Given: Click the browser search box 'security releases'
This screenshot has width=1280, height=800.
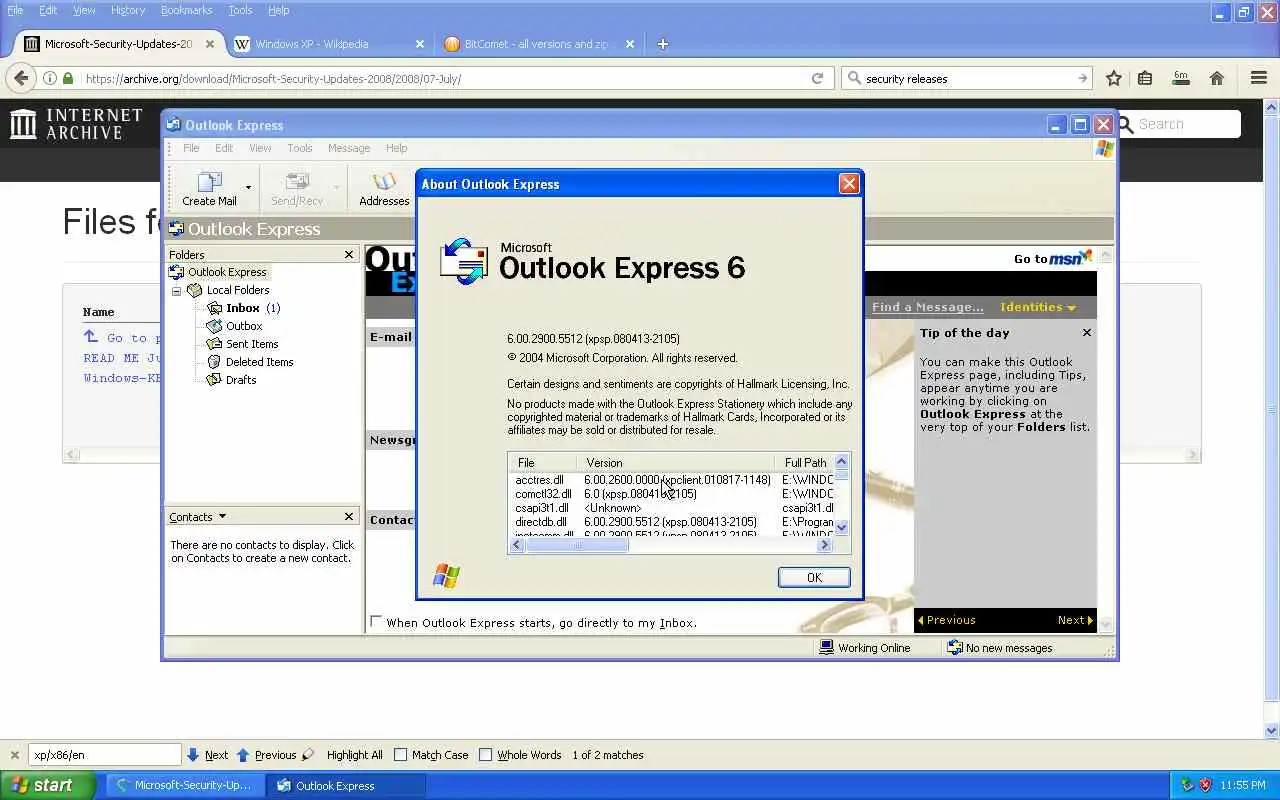Looking at the screenshot, I should click(x=967, y=78).
